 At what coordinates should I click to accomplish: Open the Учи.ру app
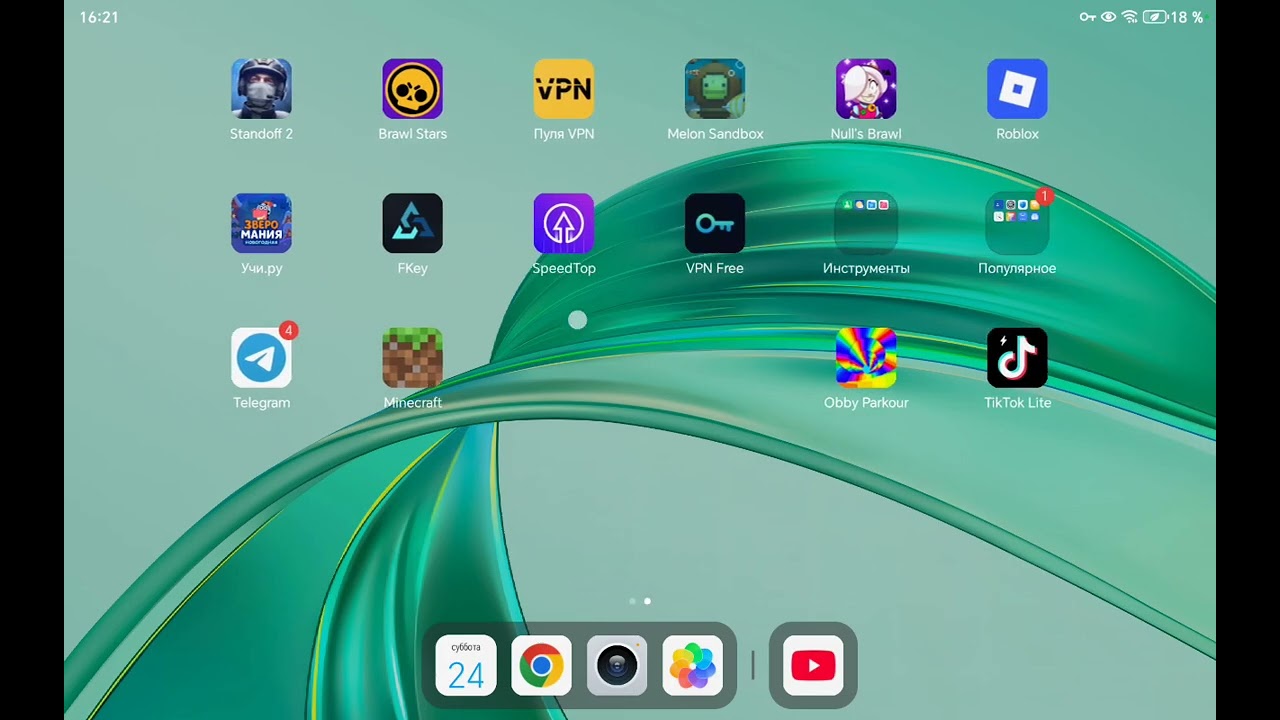tap(261, 223)
